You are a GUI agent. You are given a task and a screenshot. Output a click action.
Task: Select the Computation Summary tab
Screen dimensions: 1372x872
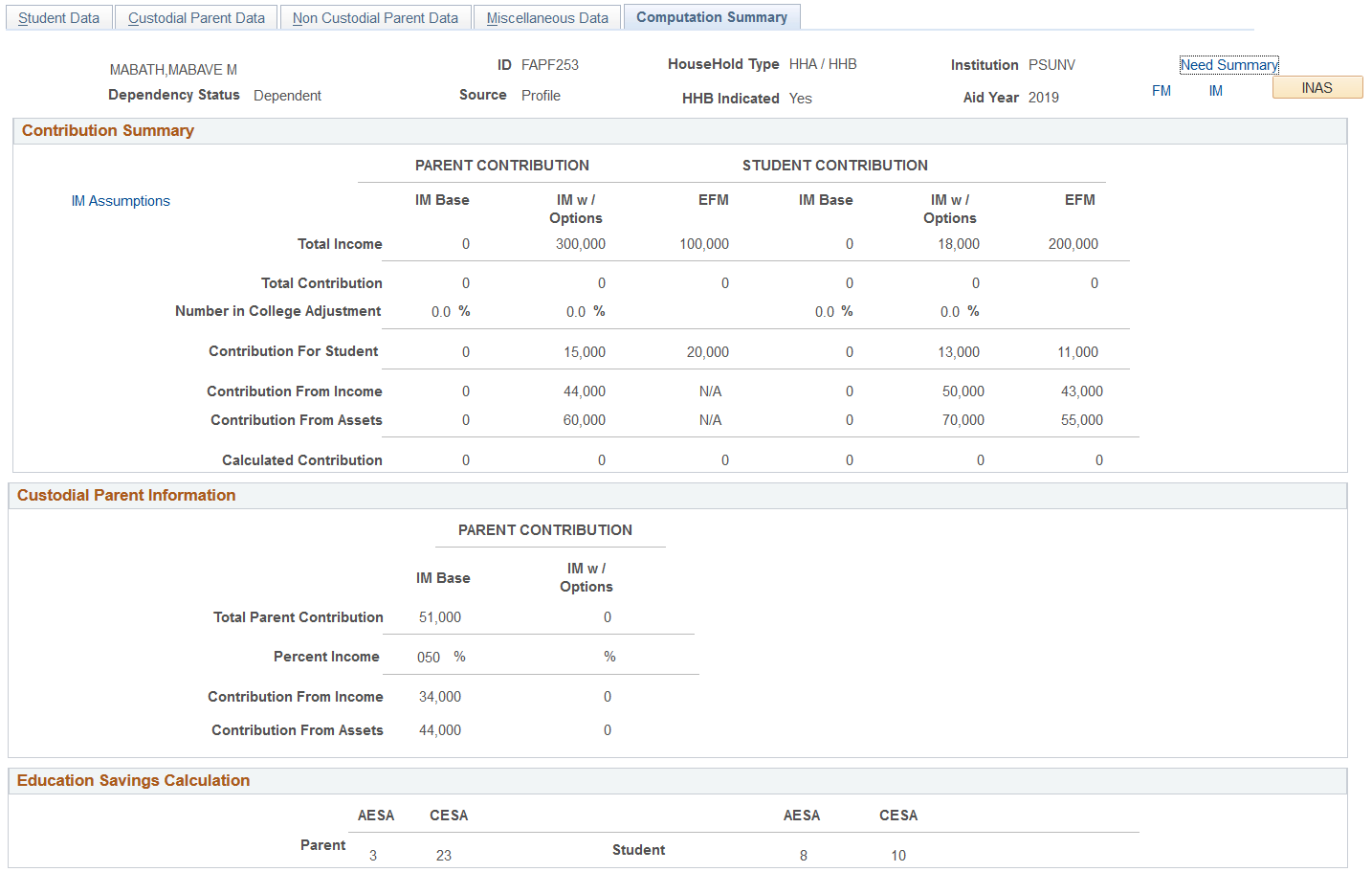tap(712, 16)
